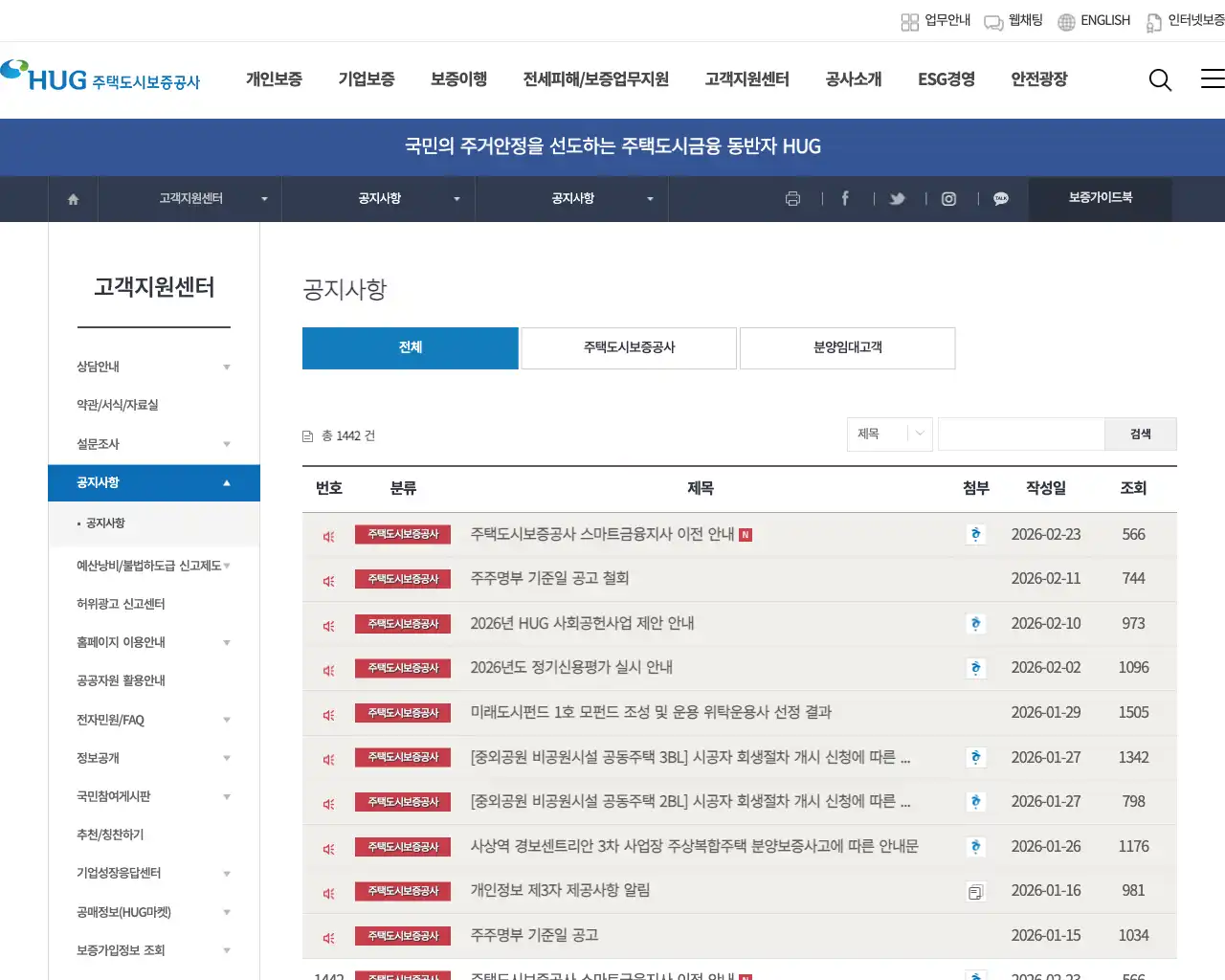The image size is (1225, 980).
Task: Print the notice list page
Action: click(792, 199)
